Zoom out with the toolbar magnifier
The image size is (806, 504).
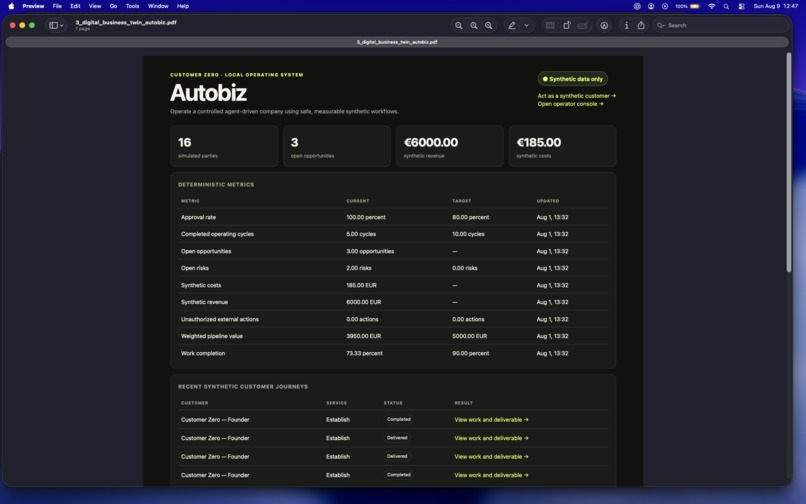459,25
